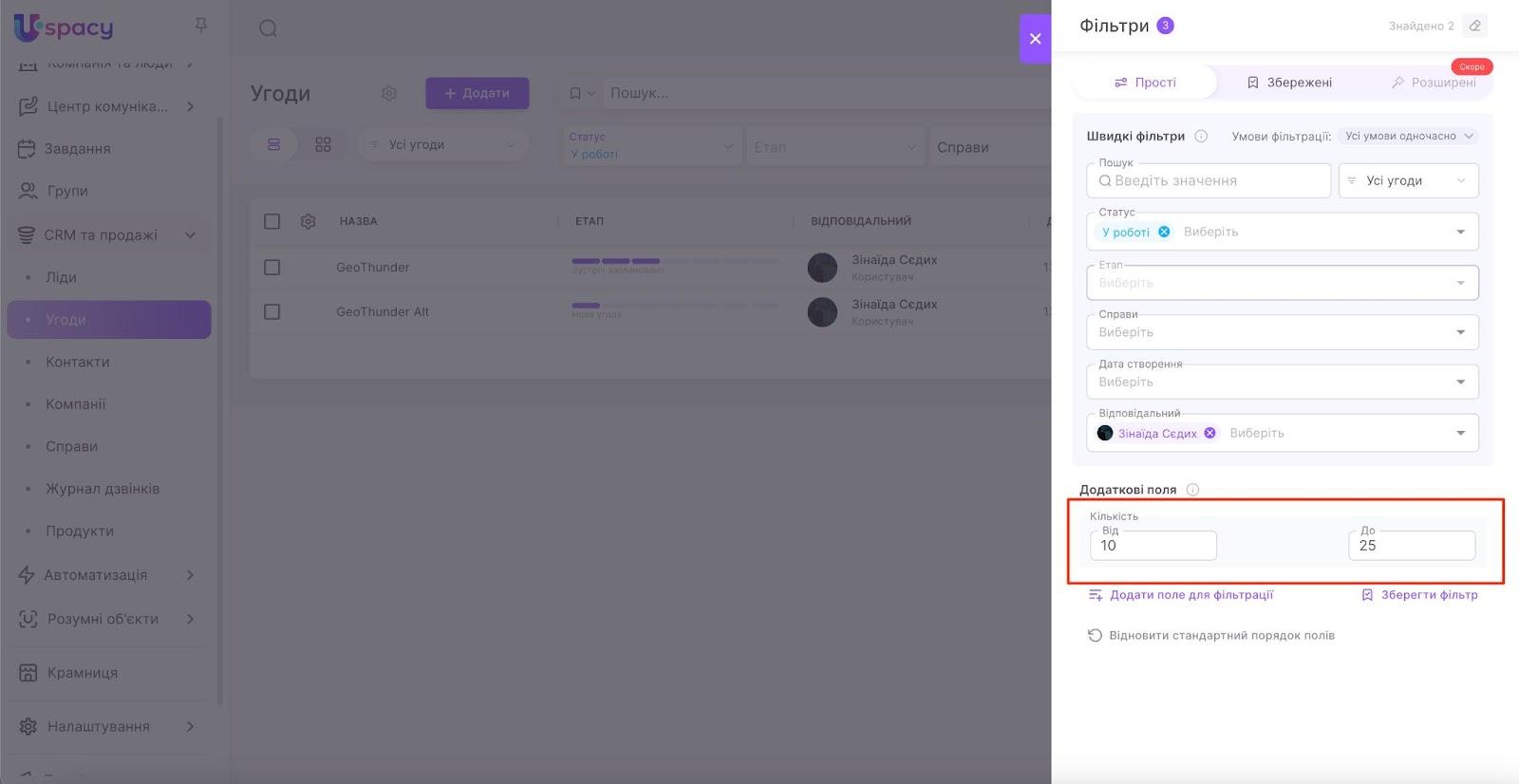This screenshot has width=1519, height=784.
Task: Click Відновити стандартний порядок полів
Action: (1211, 635)
